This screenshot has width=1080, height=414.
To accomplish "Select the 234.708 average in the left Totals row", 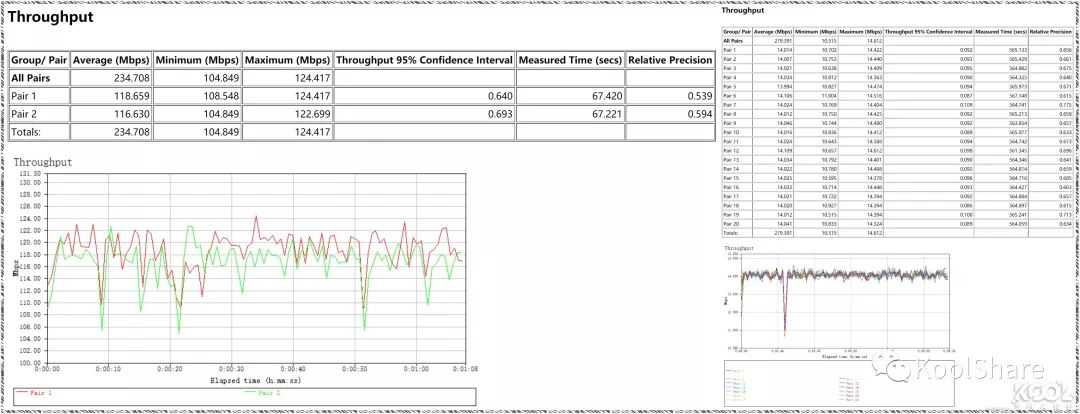I will [132, 132].
